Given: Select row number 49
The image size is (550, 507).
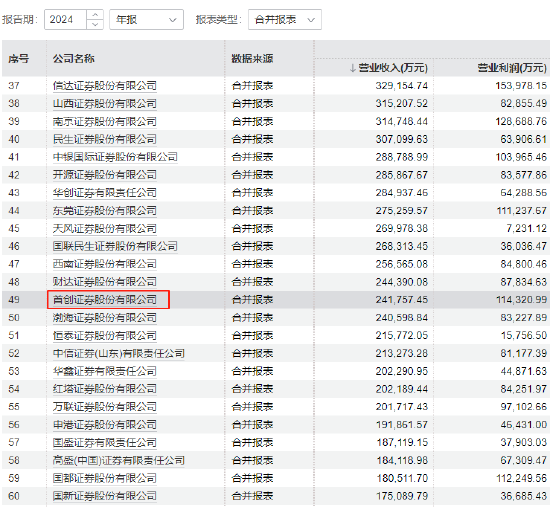Looking at the screenshot, I should 14,300.
